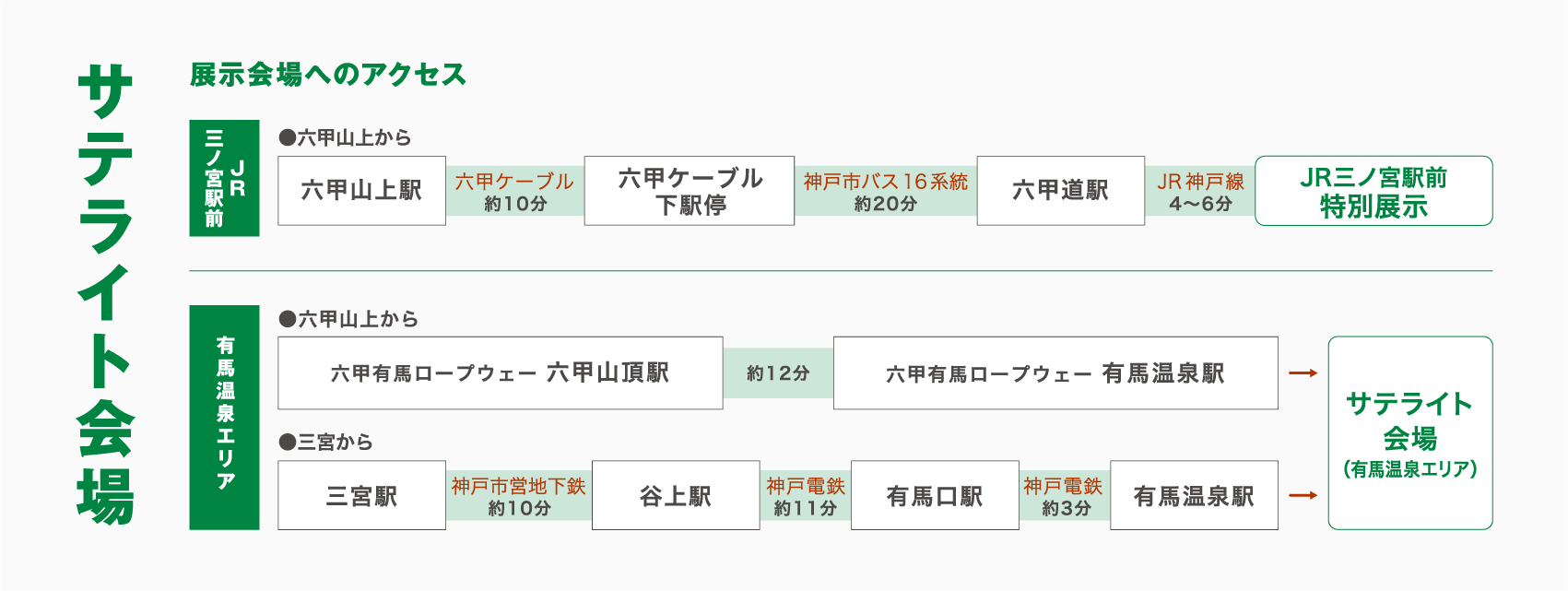Click the red arrow after ropeway 有馬温泉駅

(1303, 373)
